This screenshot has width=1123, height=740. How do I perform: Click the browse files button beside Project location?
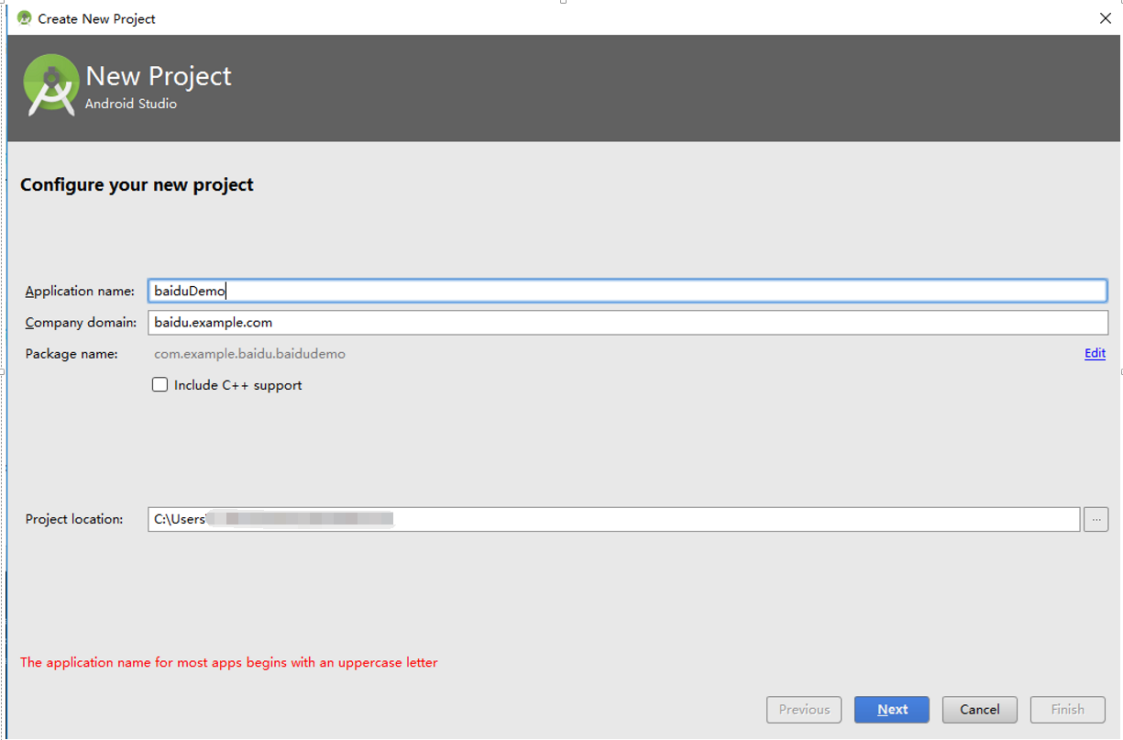coord(1096,519)
